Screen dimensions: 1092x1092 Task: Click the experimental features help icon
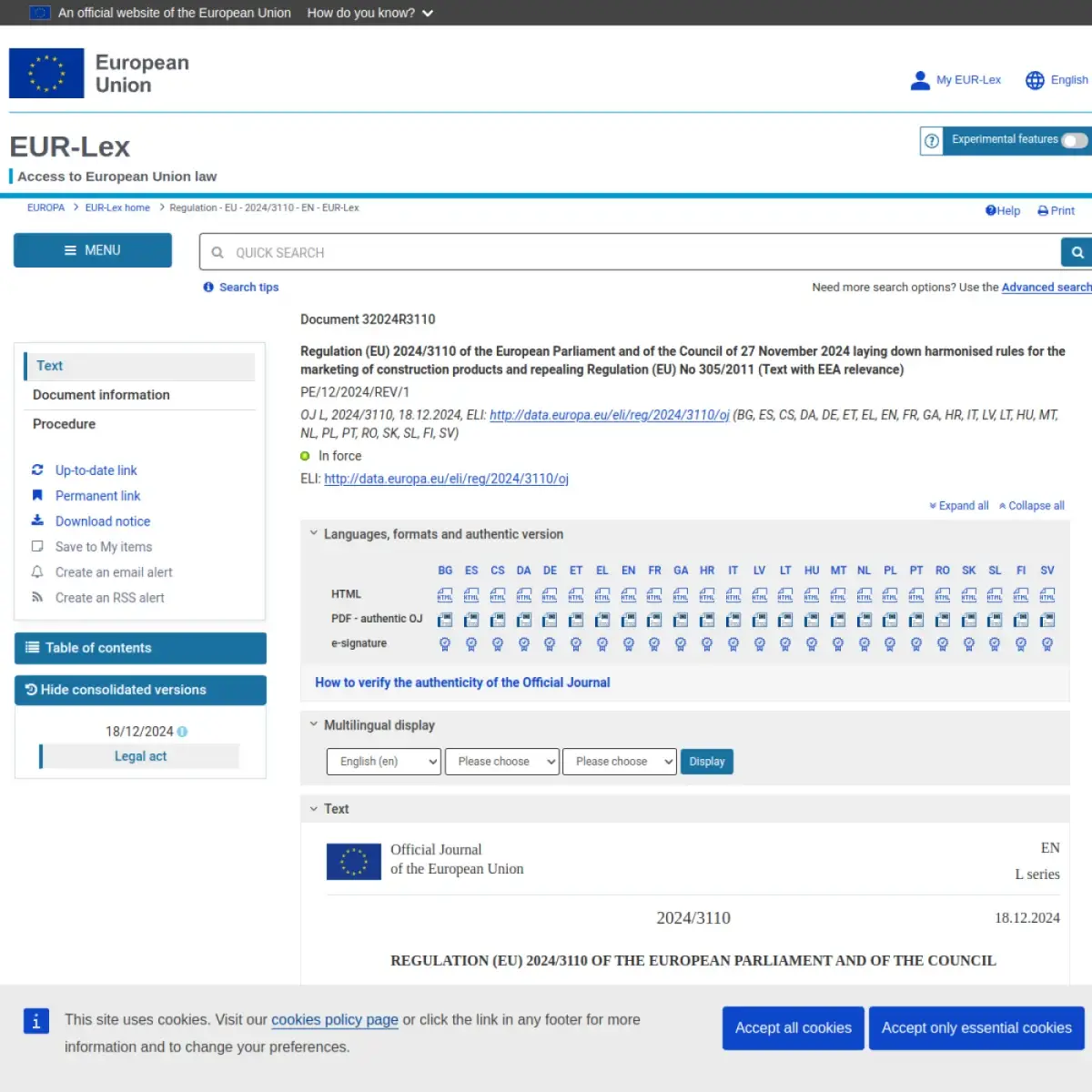click(x=932, y=141)
